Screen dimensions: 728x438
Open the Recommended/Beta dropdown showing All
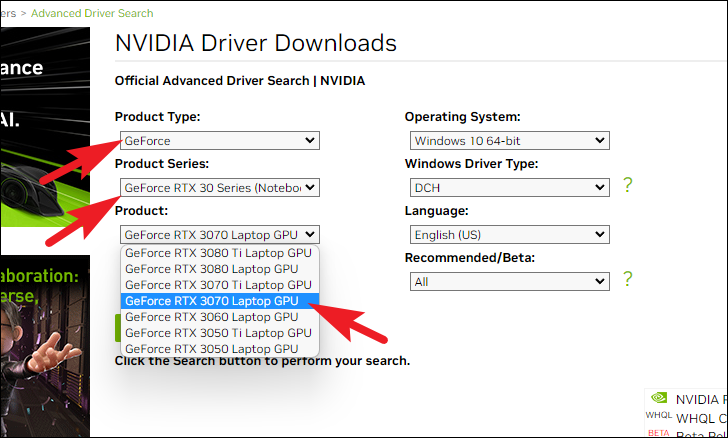click(x=509, y=281)
